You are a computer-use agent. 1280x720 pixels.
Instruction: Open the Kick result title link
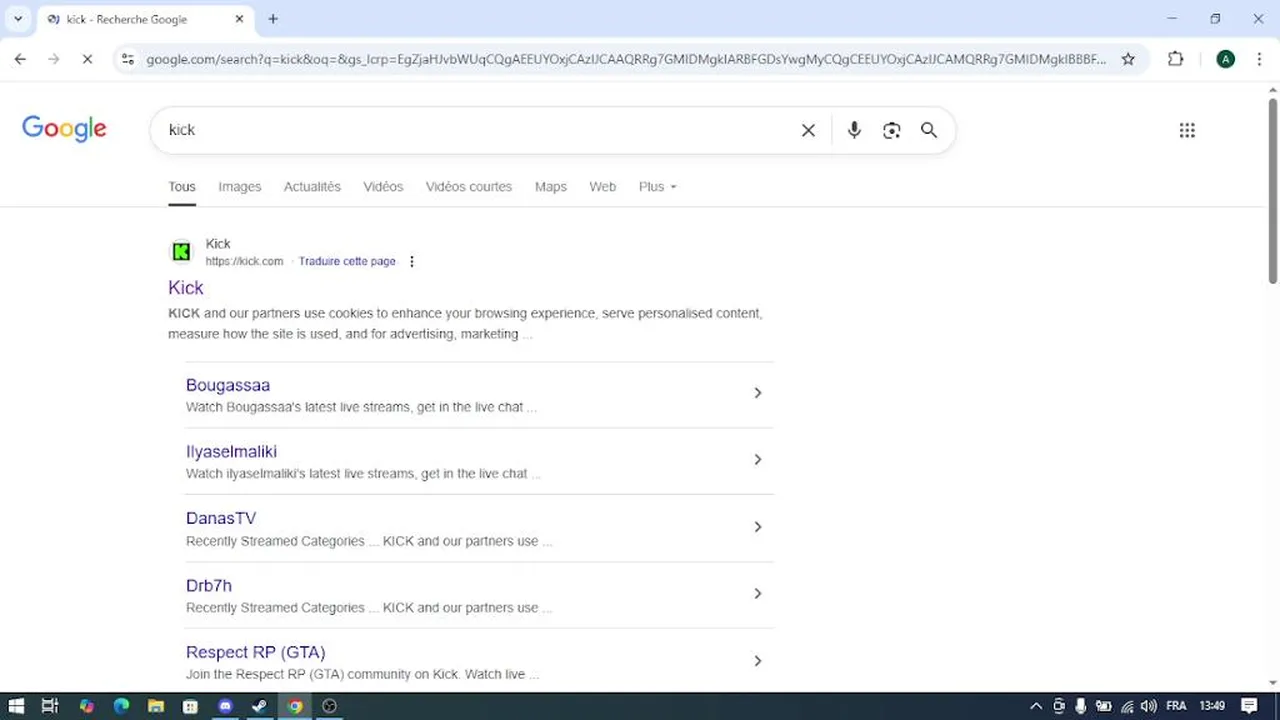tap(186, 288)
